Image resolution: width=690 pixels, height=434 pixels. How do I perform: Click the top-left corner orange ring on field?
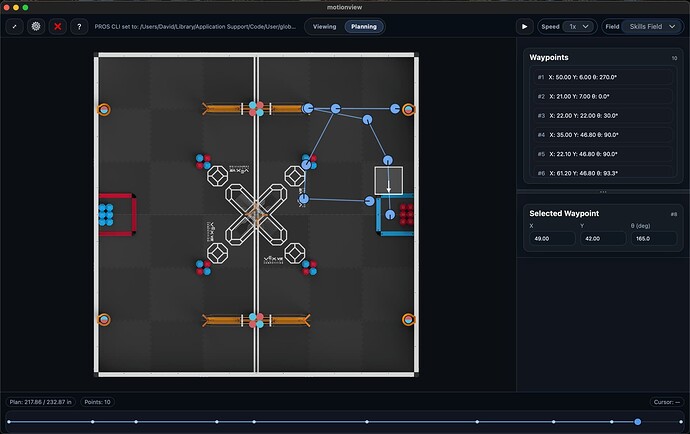[104, 109]
